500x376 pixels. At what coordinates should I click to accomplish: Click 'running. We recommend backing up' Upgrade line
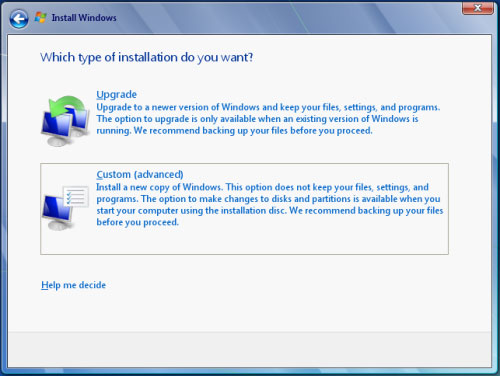click(x=234, y=130)
